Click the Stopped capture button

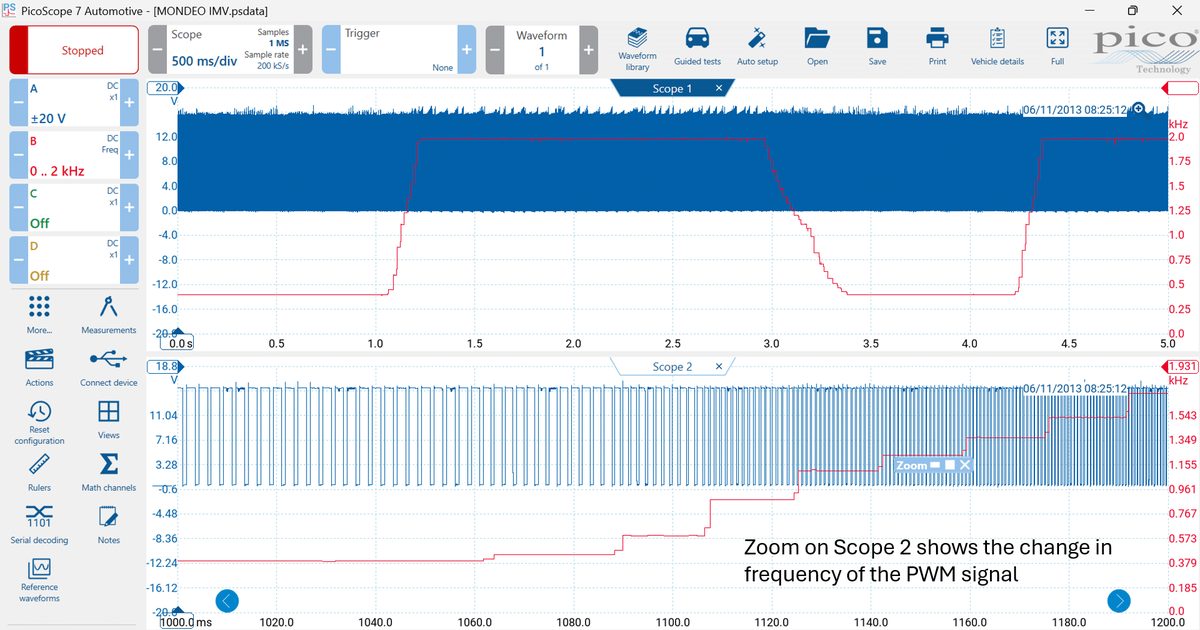click(x=74, y=50)
